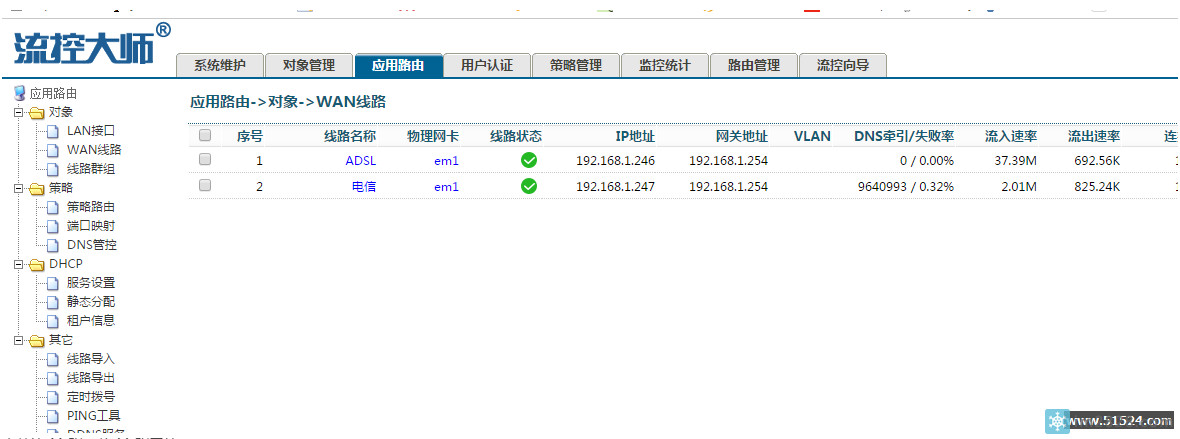
Task: Select 线路群组 in the sidebar tree
Action: click(x=91, y=169)
